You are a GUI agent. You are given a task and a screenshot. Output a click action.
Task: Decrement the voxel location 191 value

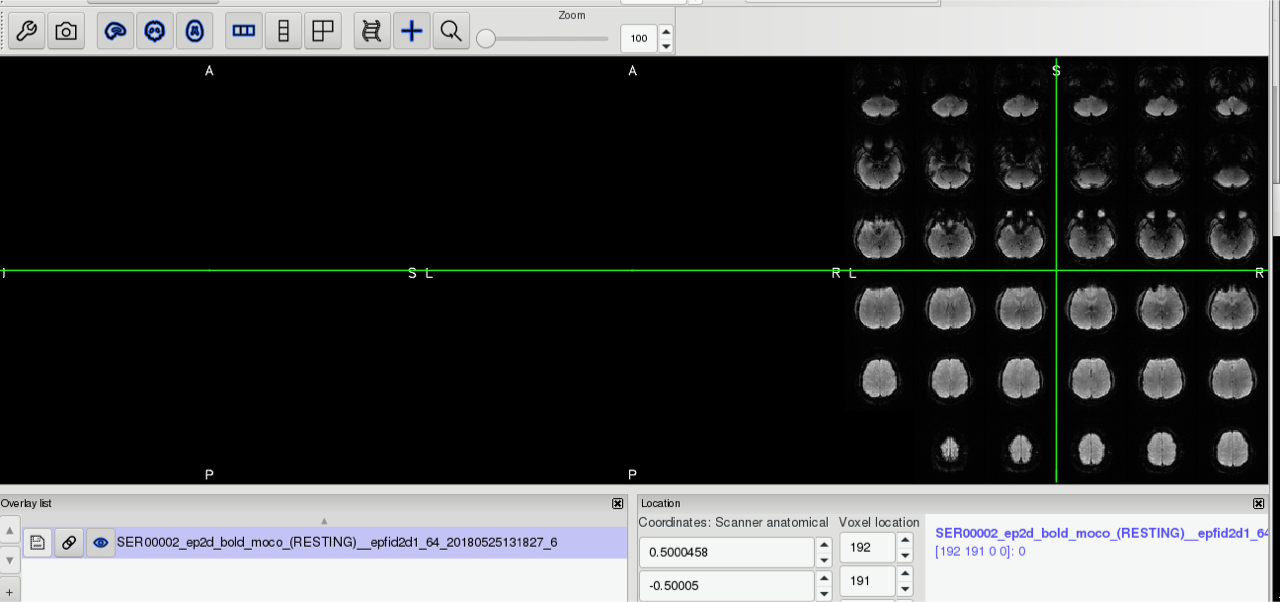point(905,588)
